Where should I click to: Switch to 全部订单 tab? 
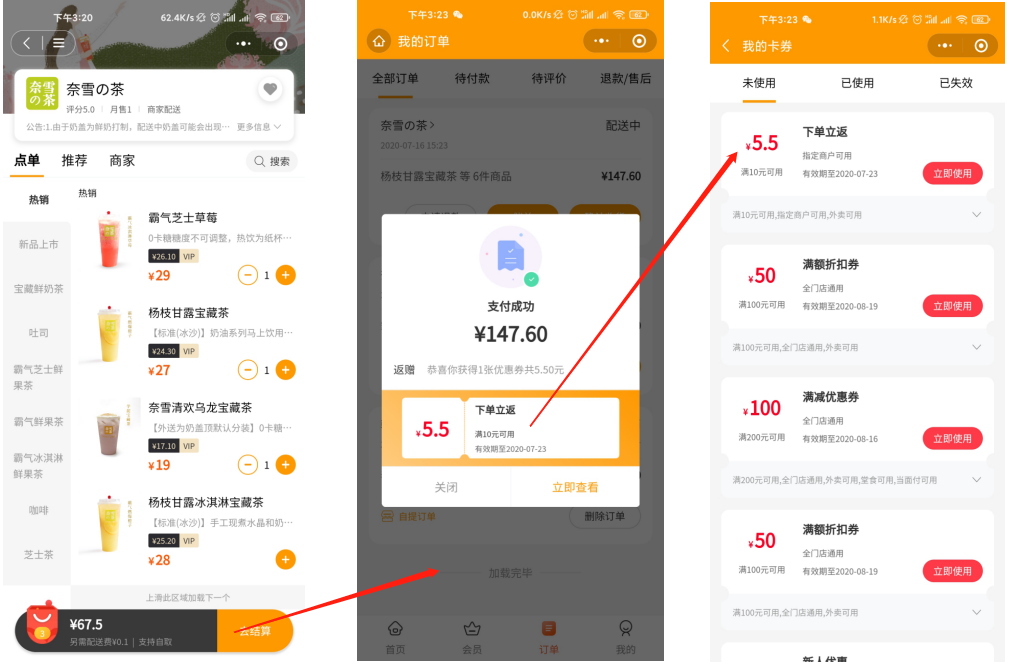[395, 79]
